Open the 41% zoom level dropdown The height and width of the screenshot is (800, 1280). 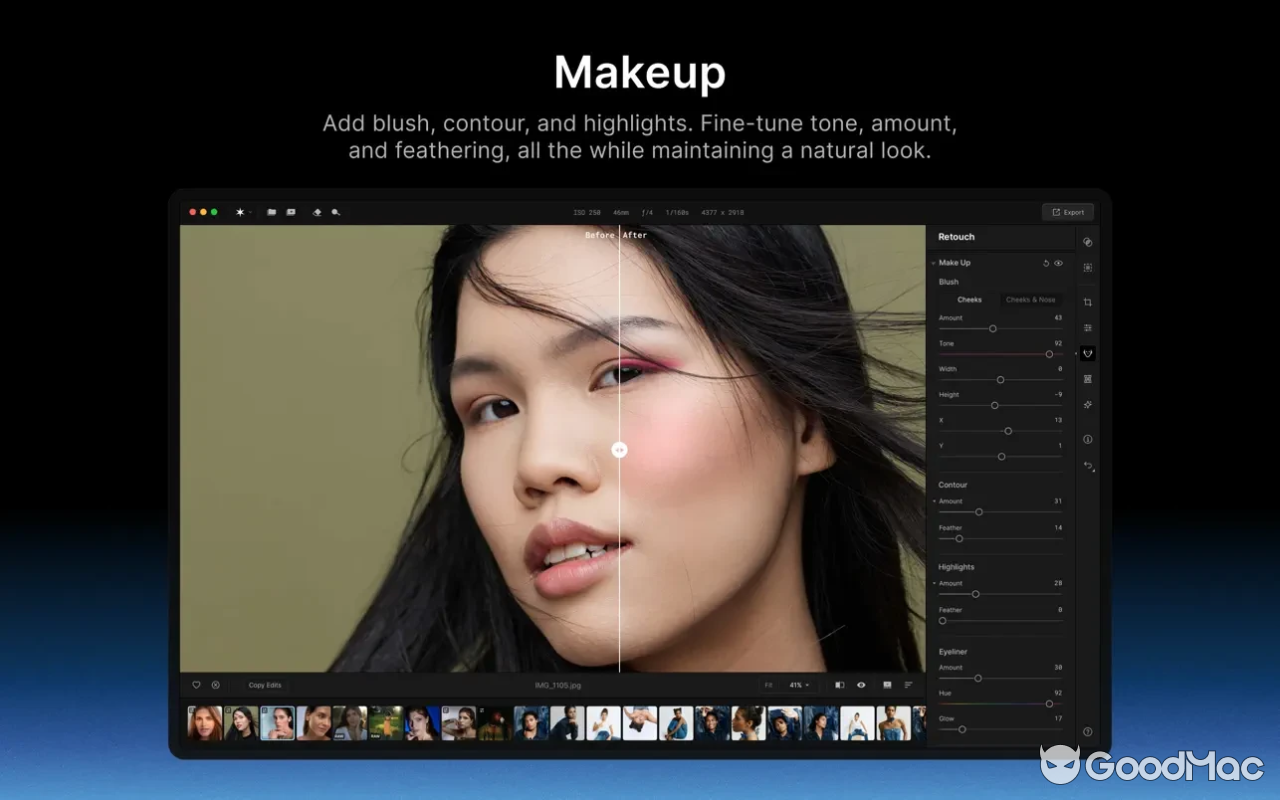pos(797,685)
